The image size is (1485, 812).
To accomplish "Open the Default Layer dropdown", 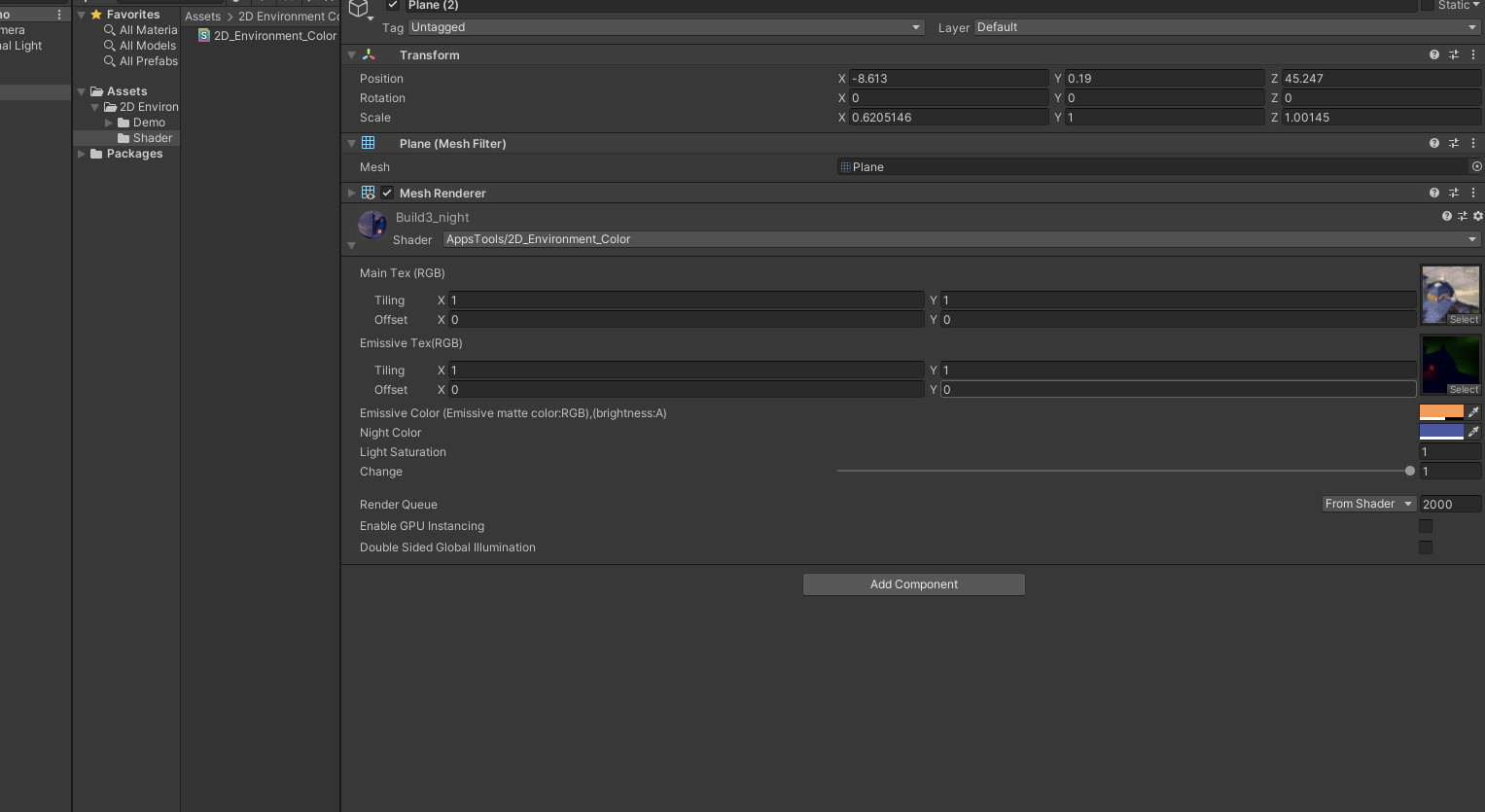I will coord(1225,26).
